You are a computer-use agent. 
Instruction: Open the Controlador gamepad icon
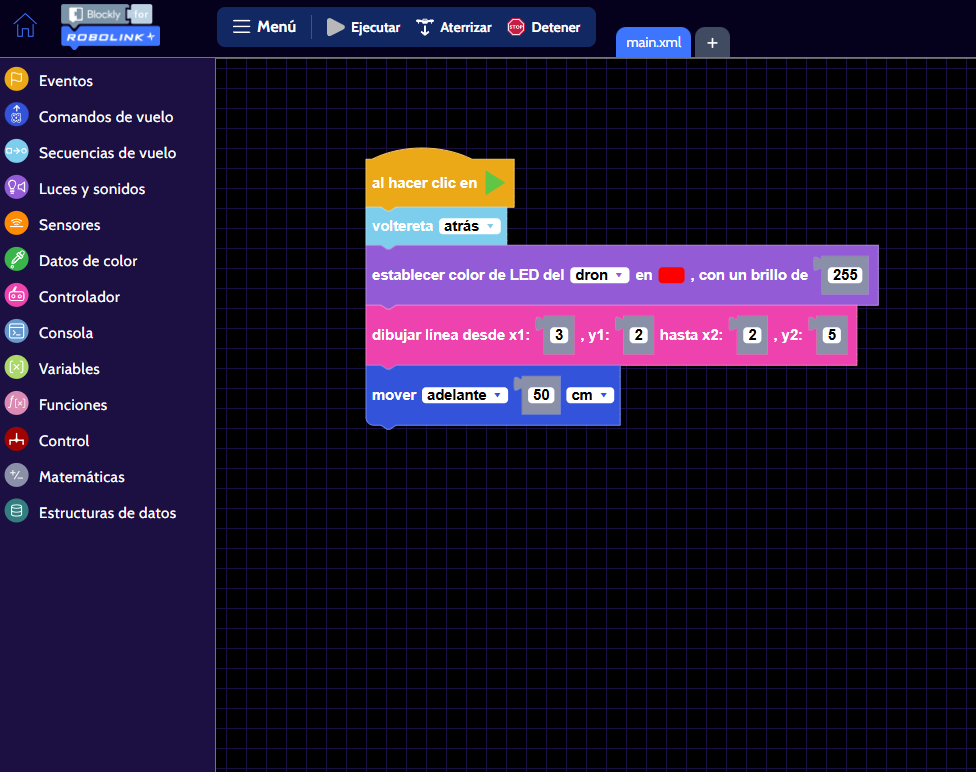click(17, 296)
